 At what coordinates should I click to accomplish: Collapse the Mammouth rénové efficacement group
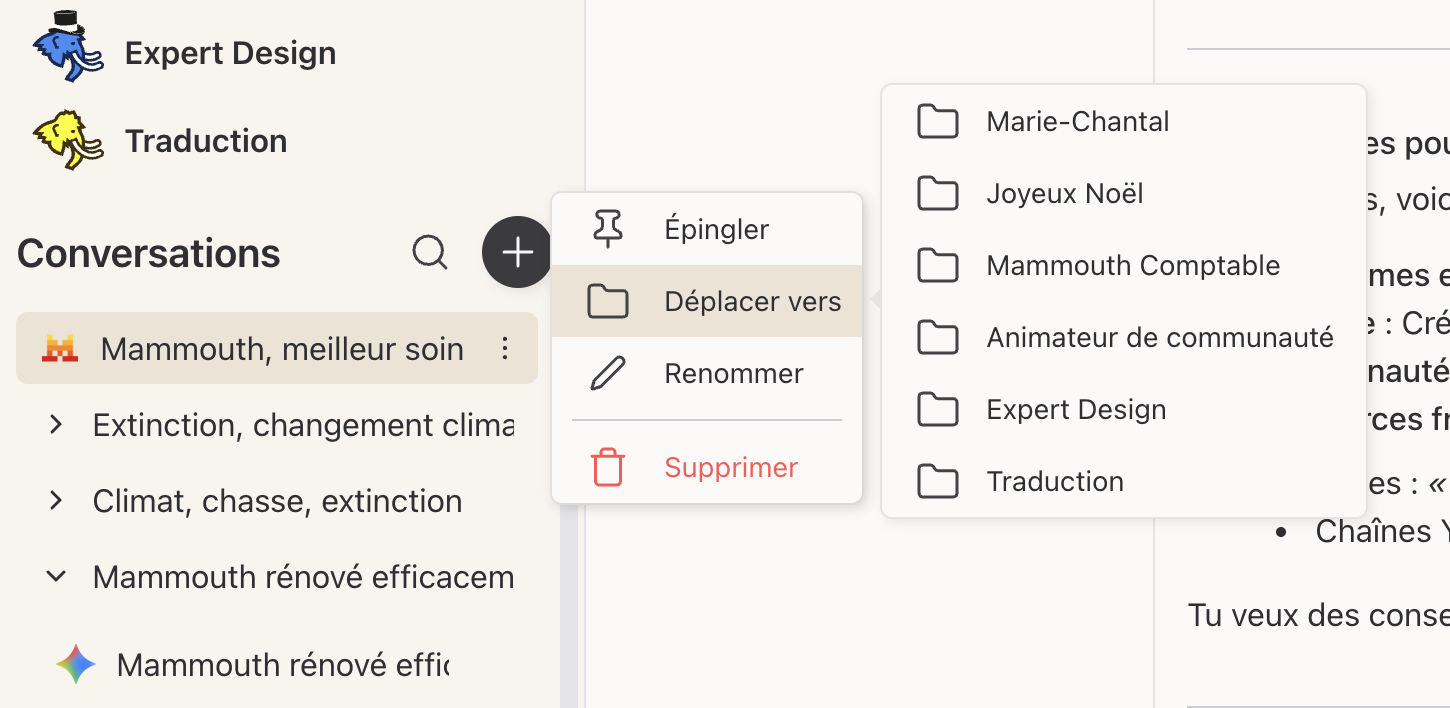point(57,577)
